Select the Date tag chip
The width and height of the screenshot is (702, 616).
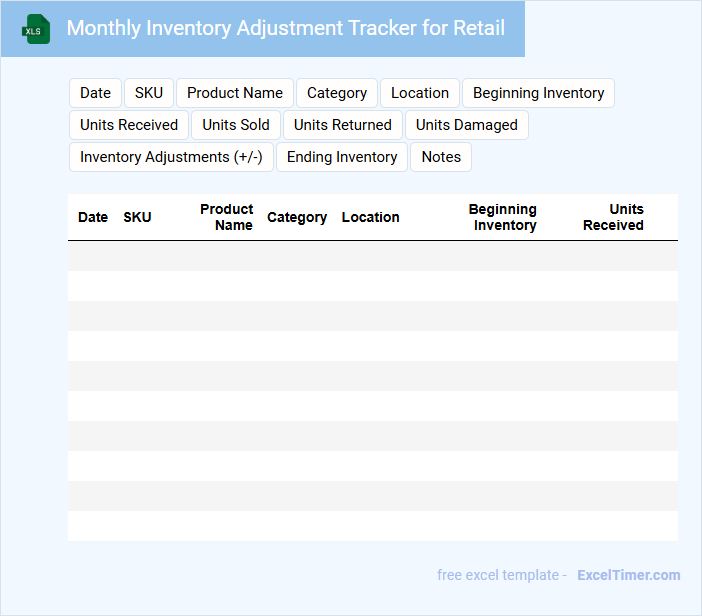click(x=95, y=93)
